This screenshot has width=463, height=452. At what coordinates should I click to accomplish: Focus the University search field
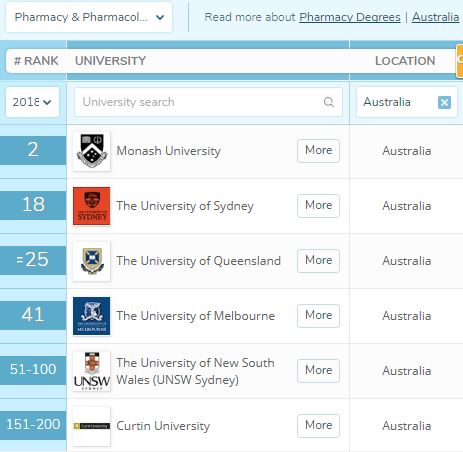(208, 102)
